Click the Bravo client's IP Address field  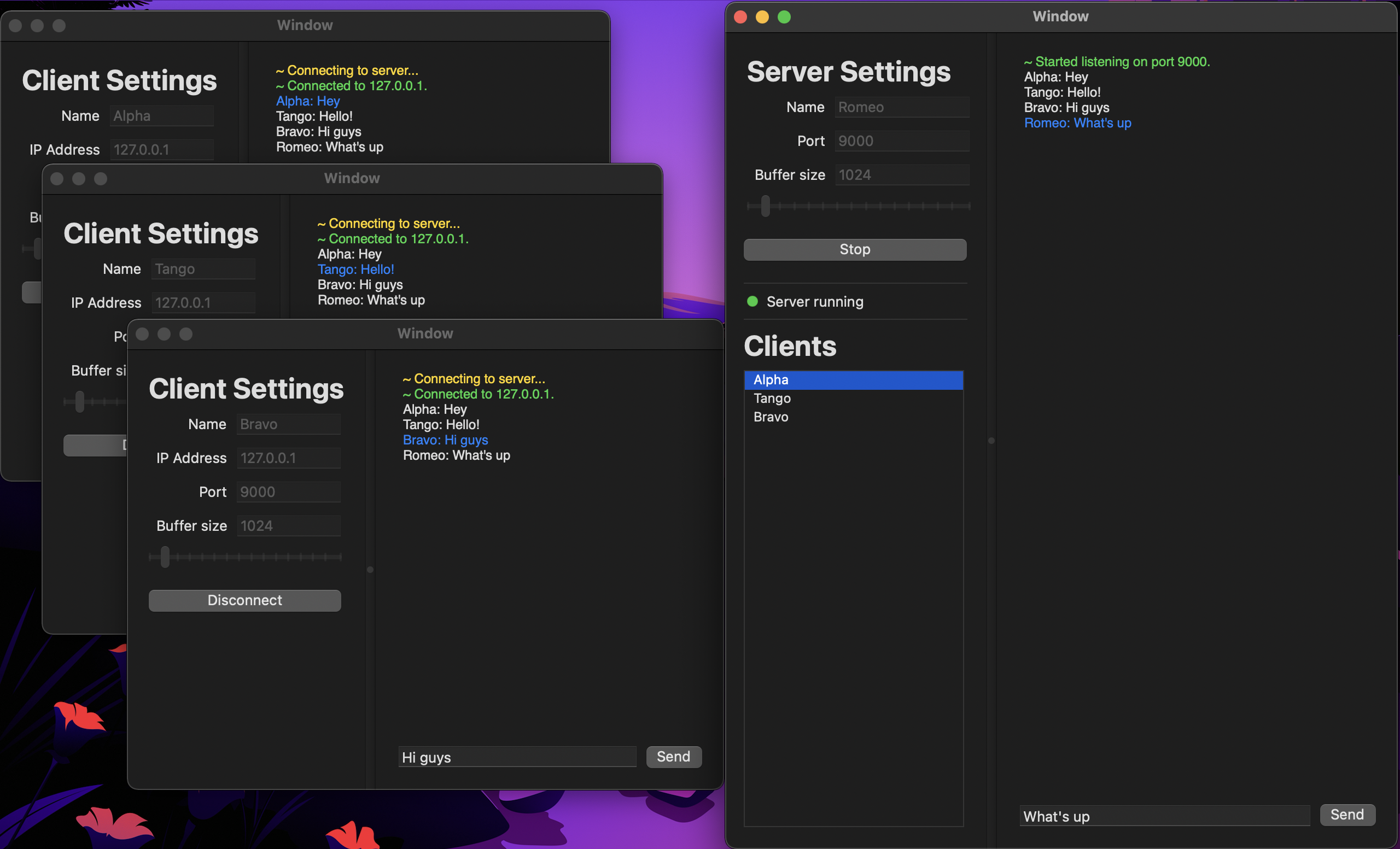(x=289, y=458)
